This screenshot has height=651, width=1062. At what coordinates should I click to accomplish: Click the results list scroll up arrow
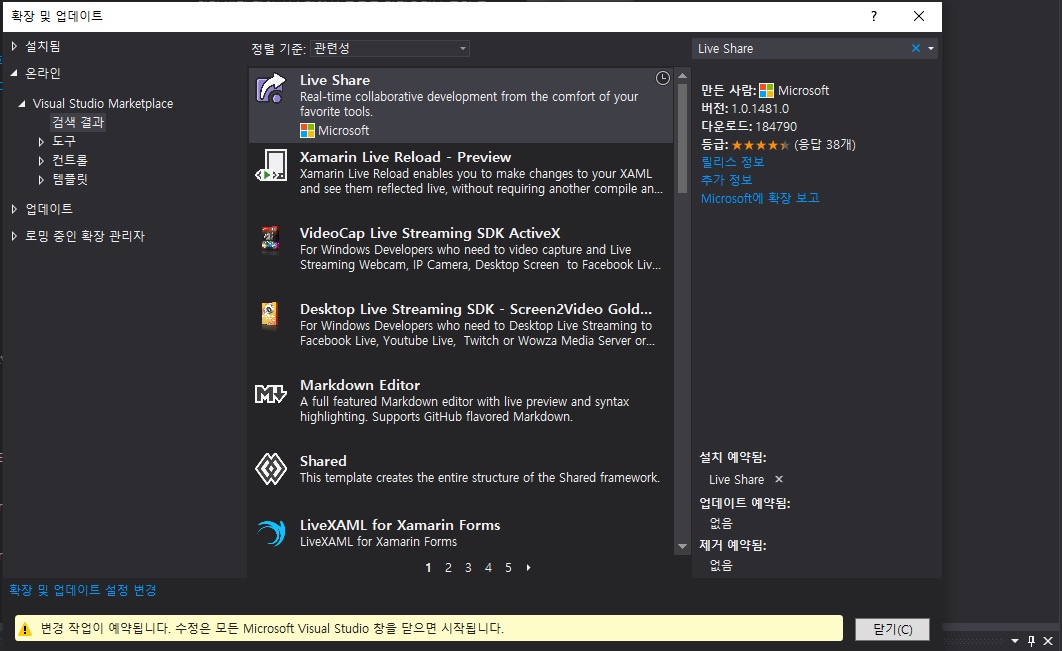pyautogui.click(x=682, y=75)
